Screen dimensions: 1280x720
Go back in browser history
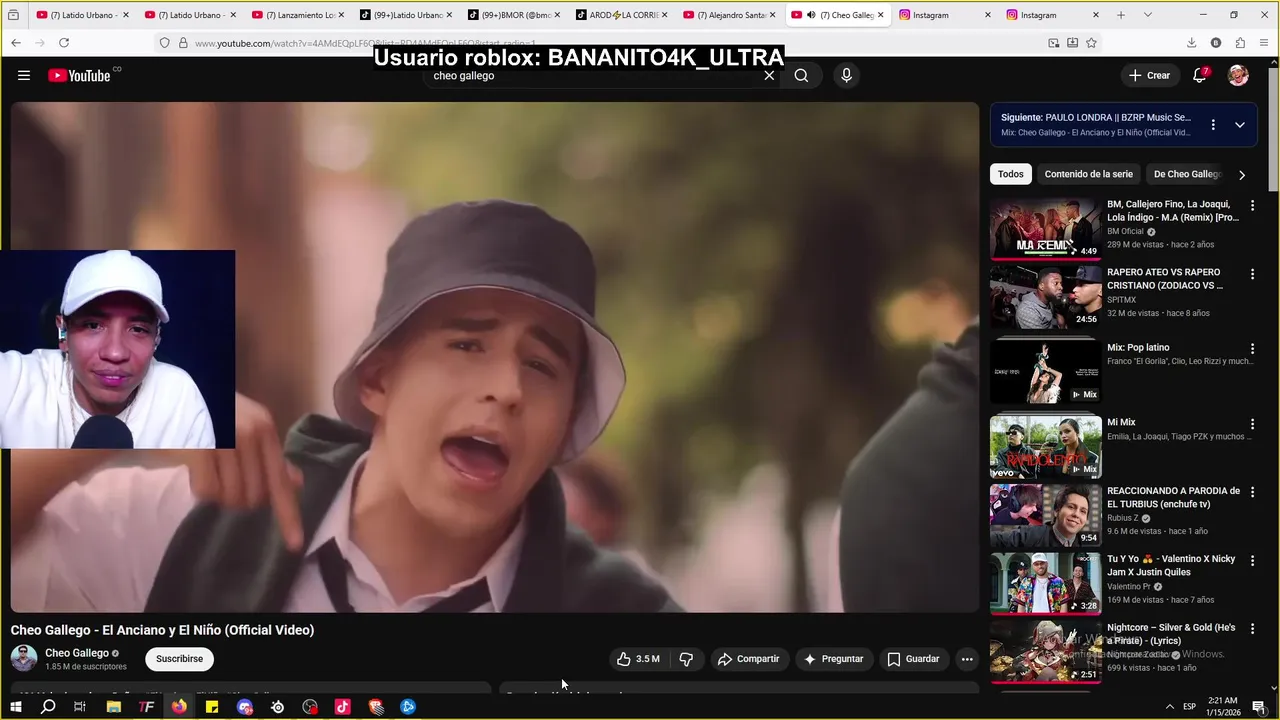click(x=16, y=43)
